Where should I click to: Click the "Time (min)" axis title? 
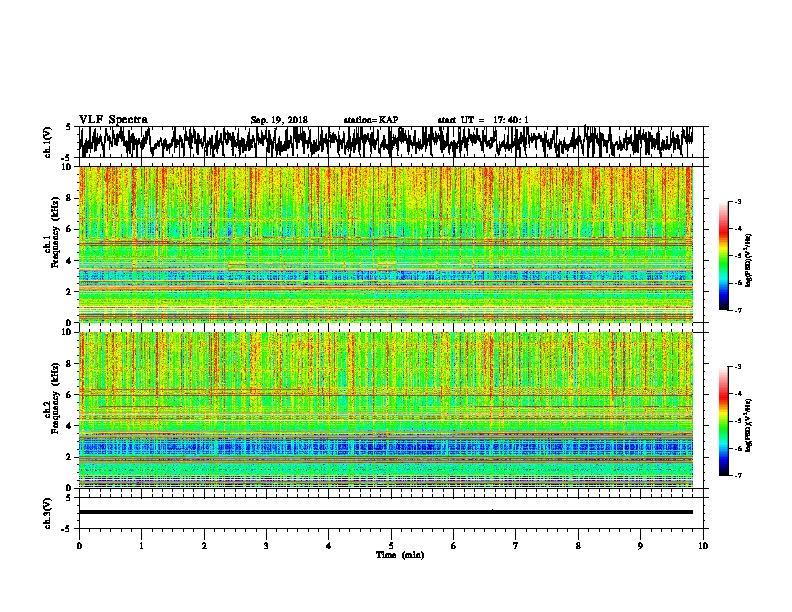(x=400, y=555)
